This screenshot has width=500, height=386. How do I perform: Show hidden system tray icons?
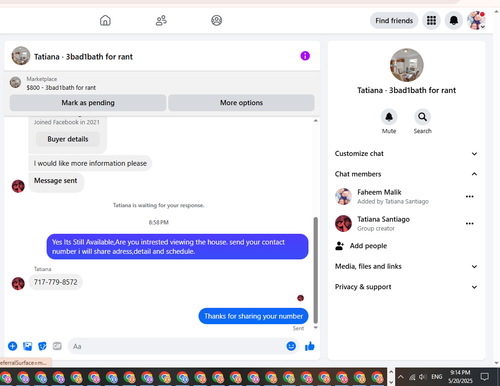click(x=401, y=377)
